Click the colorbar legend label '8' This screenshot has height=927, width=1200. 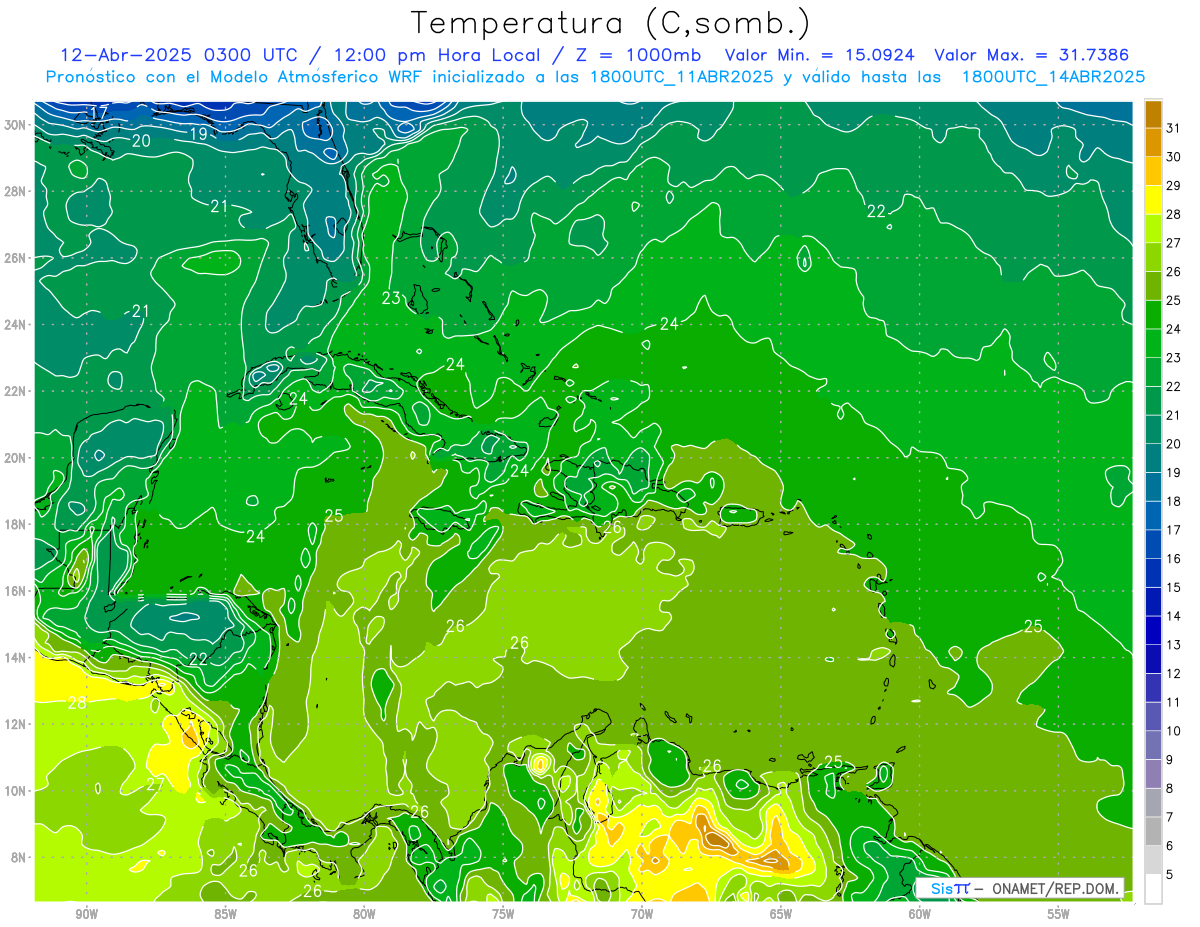[x=1170, y=789]
